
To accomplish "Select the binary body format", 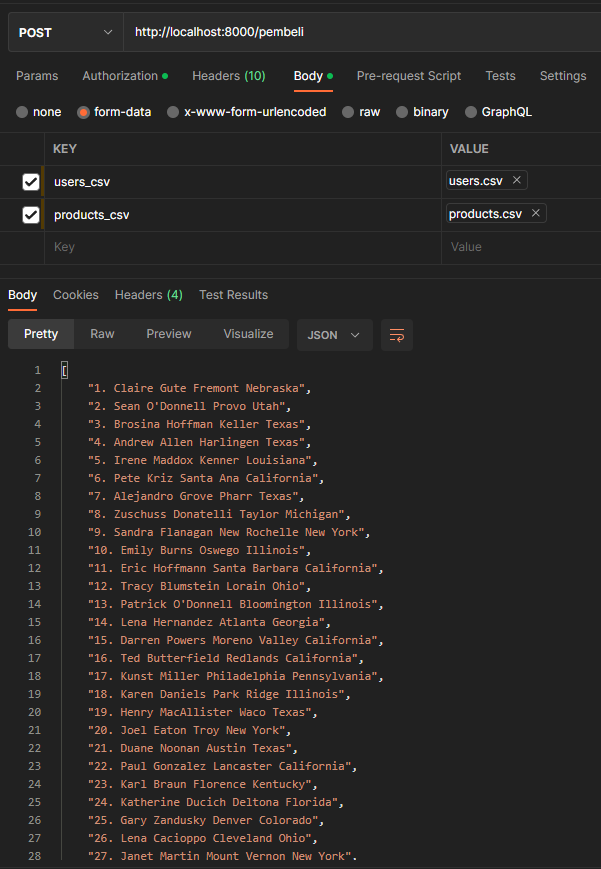I will click(x=404, y=112).
